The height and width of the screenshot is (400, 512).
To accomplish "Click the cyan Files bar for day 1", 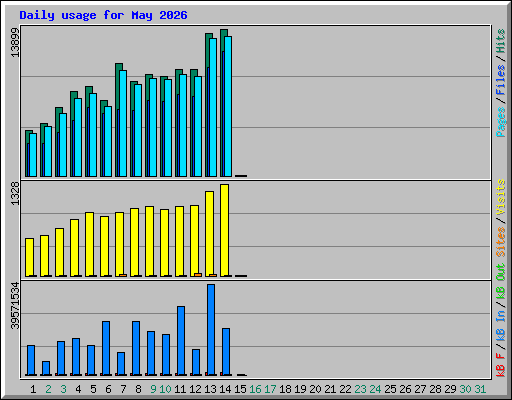I will click(x=33, y=155).
